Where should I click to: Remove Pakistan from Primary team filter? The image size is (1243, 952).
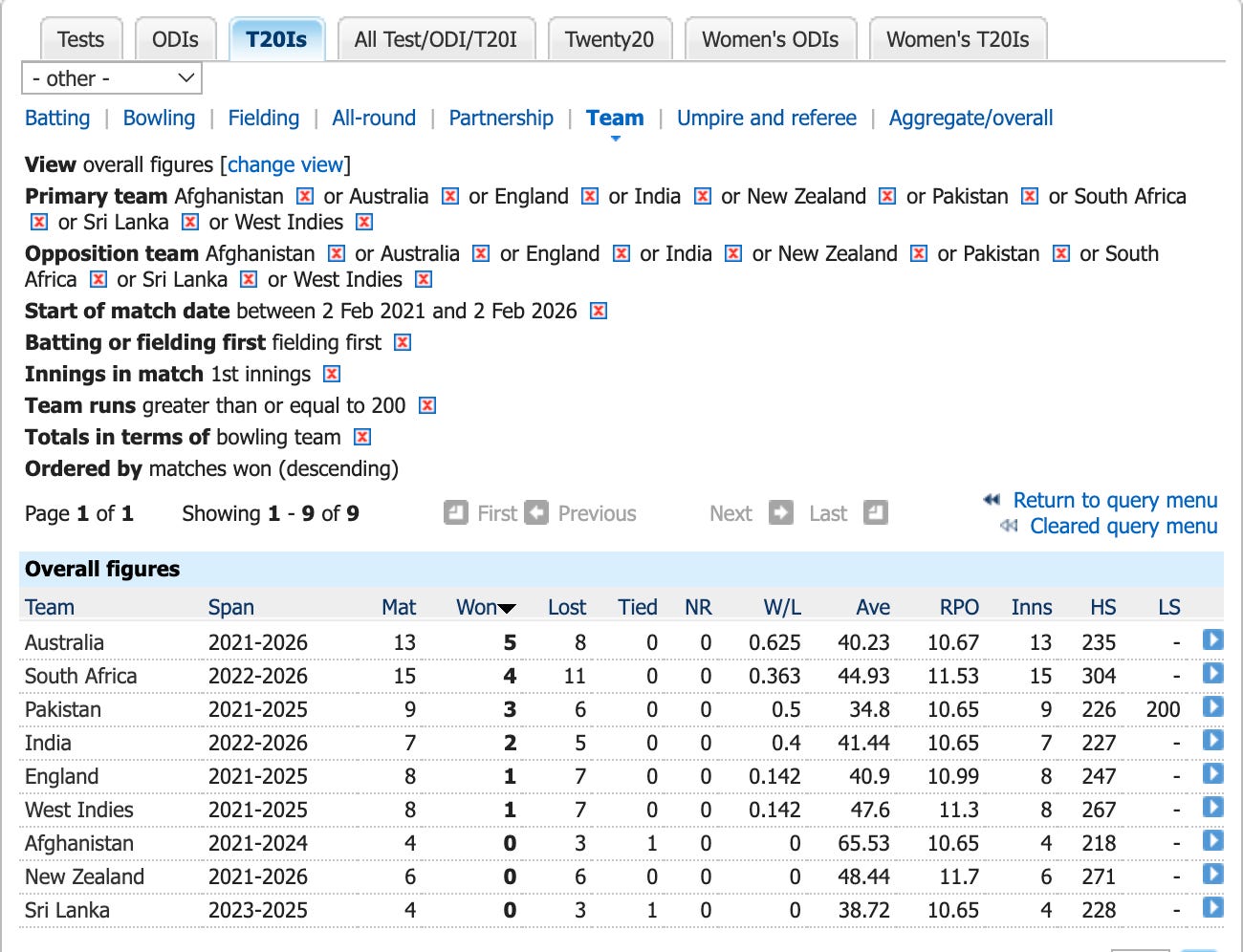(x=1030, y=196)
